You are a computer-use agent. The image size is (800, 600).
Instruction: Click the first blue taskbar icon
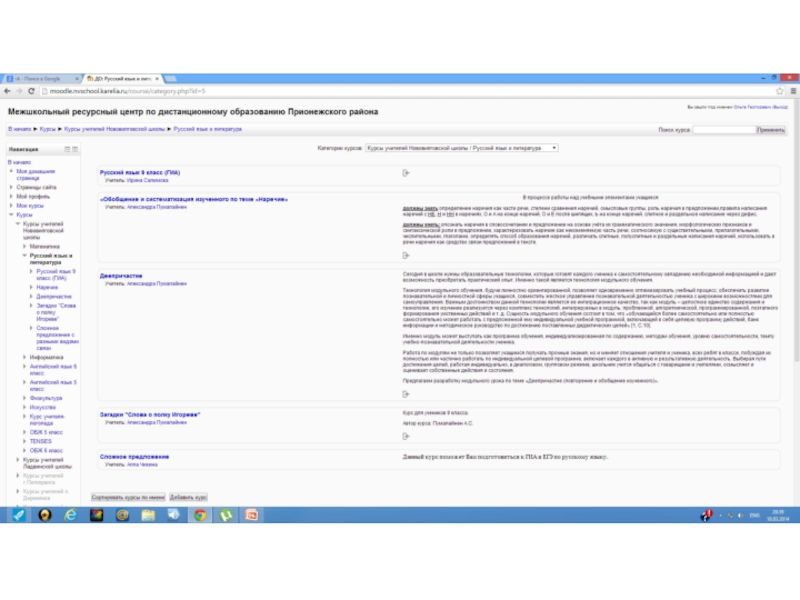pyautogui.click(x=19, y=515)
